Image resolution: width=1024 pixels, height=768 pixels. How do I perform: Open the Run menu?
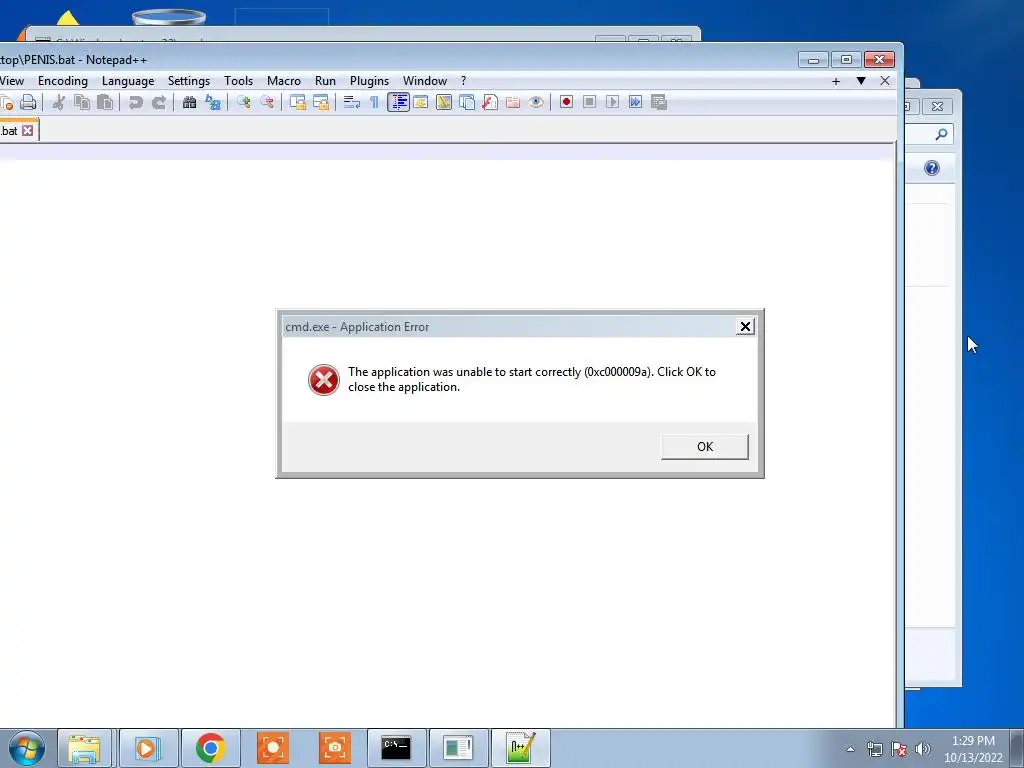click(x=325, y=81)
